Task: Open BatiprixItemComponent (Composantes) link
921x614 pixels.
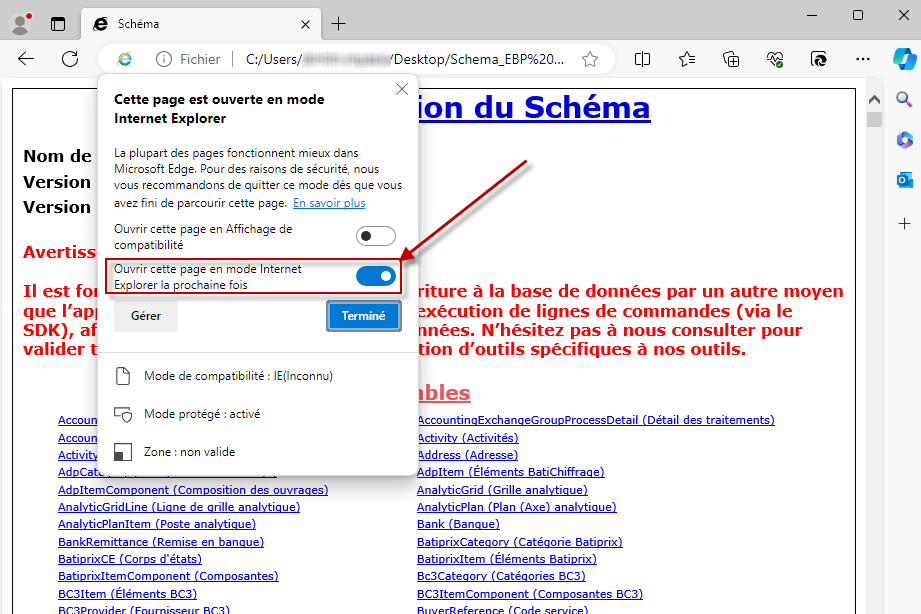Action: click(169, 576)
